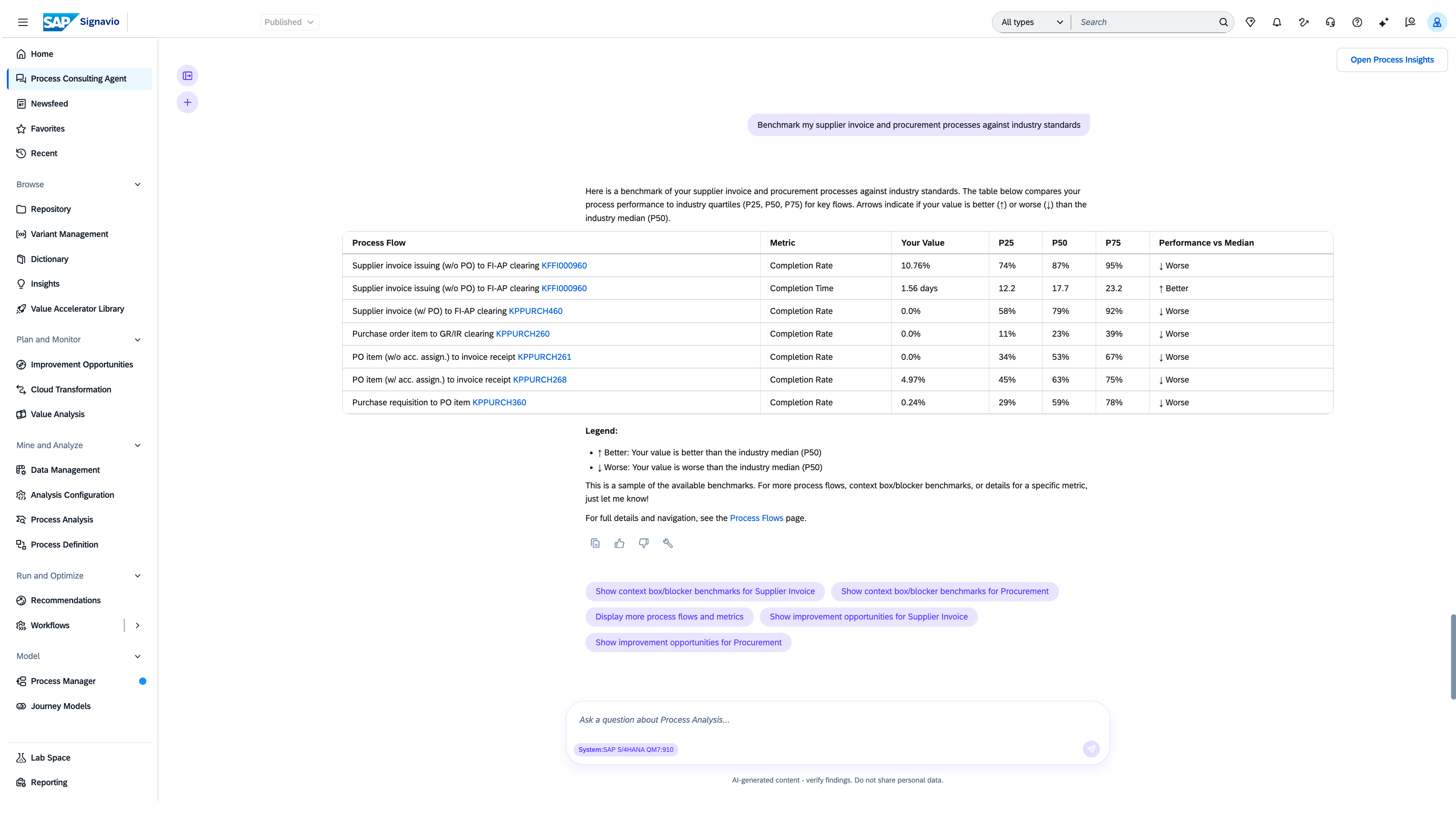Give thumbs down to the response
This screenshot has height=819, width=1456.
point(644,543)
